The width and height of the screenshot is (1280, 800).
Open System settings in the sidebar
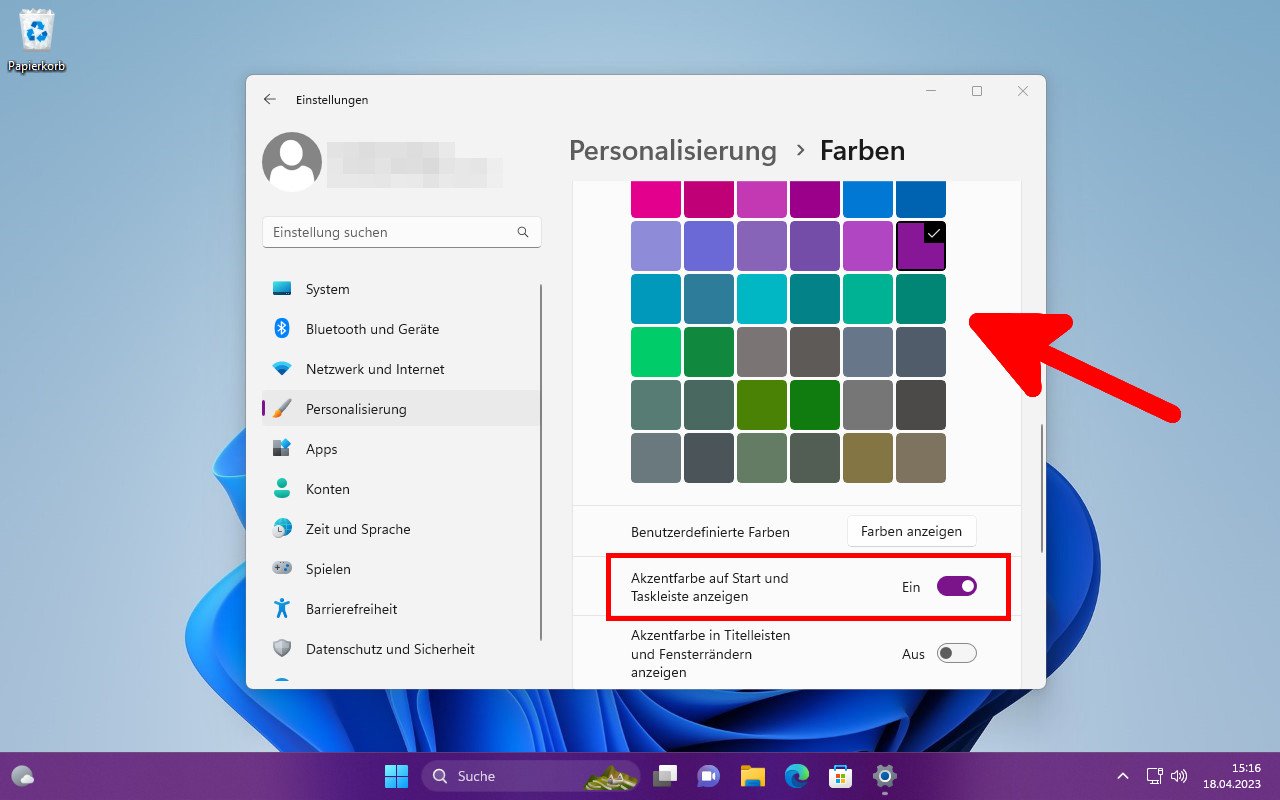326,289
